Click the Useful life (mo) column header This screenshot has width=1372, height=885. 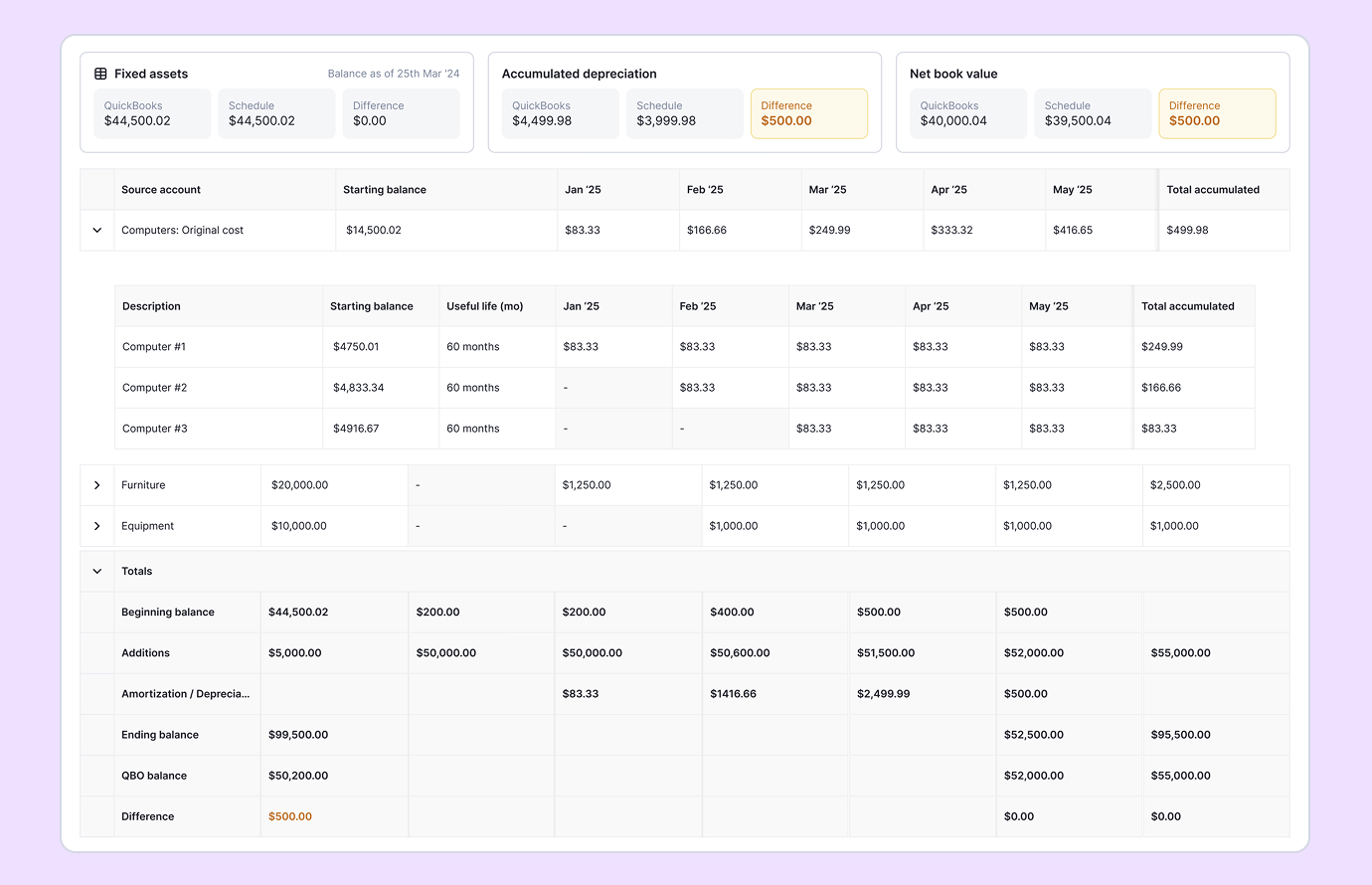[x=485, y=306]
